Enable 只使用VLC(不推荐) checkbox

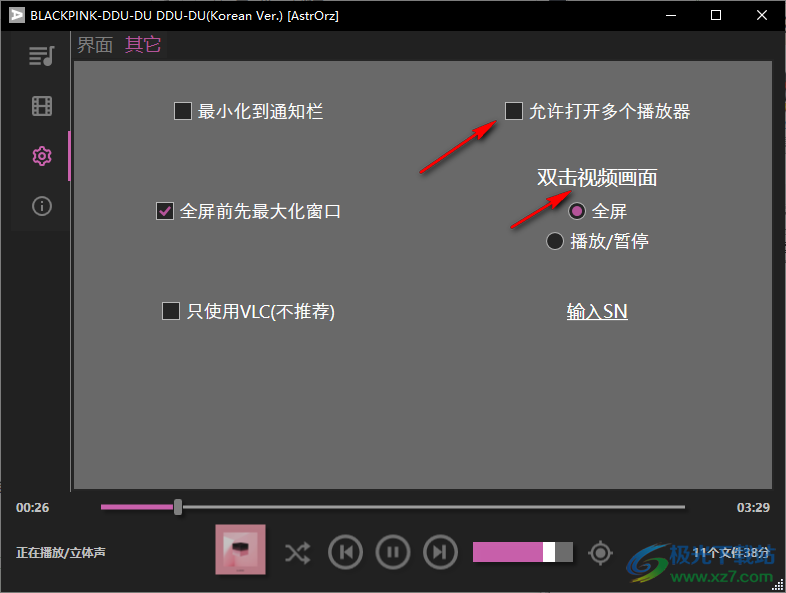tap(171, 311)
